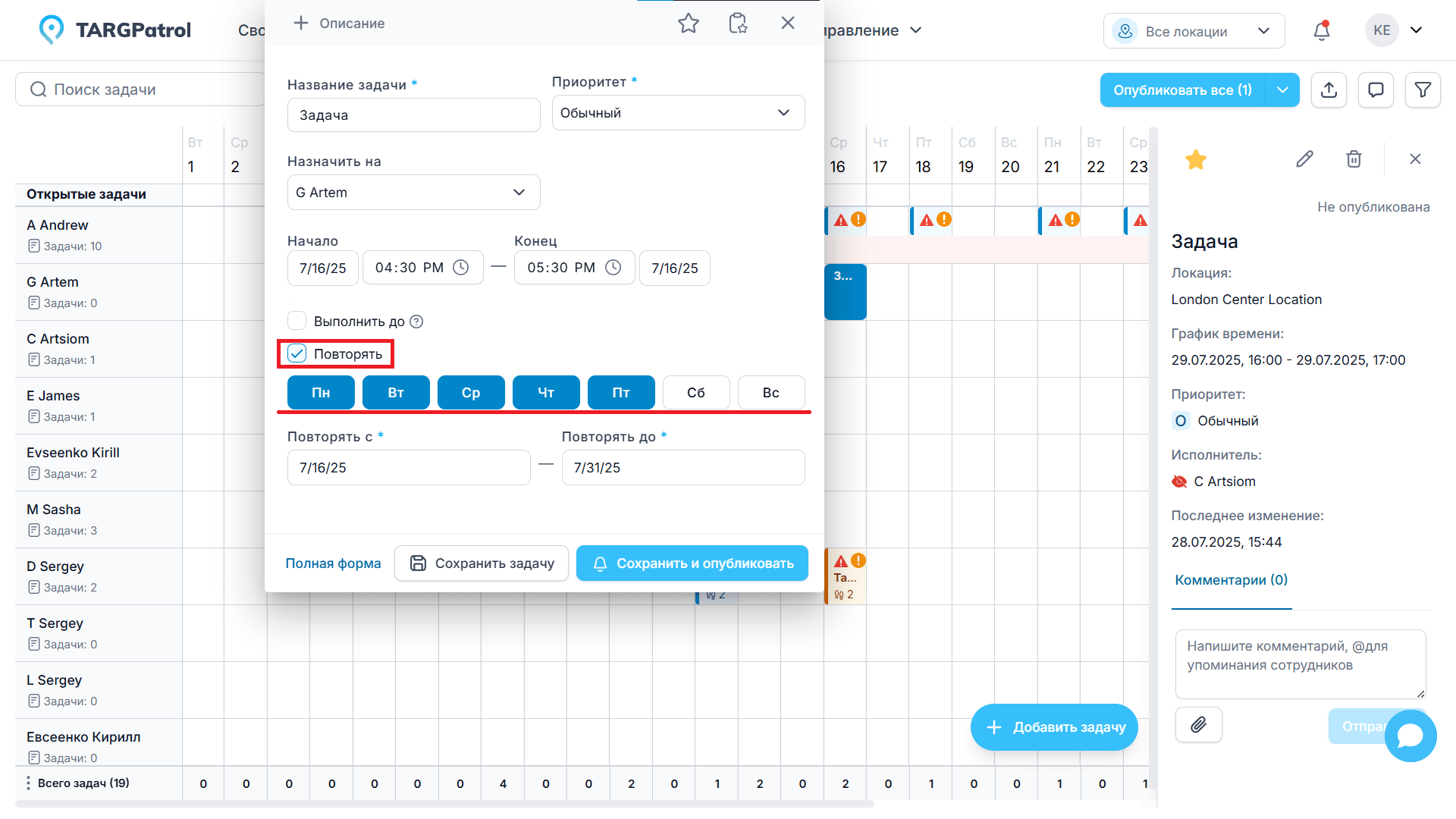Delete the task using the trash icon
The width and height of the screenshot is (1456, 819).
coord(1354,159)
